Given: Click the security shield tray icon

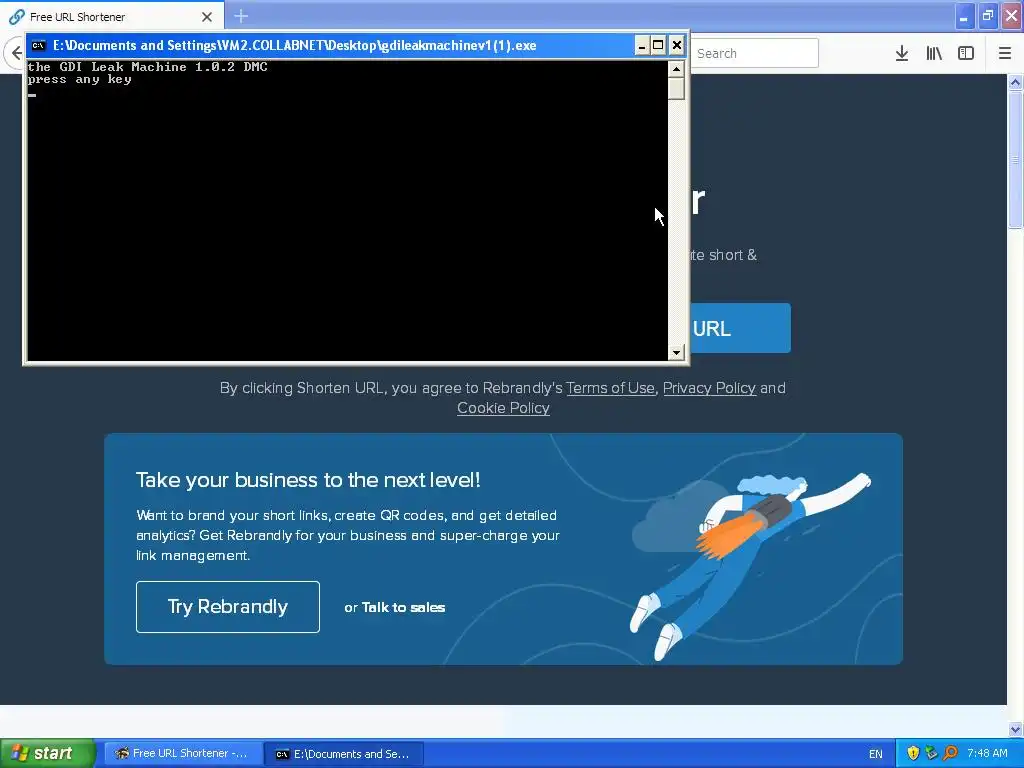Looking at the screenshot, I should click(x=913, y=754).
